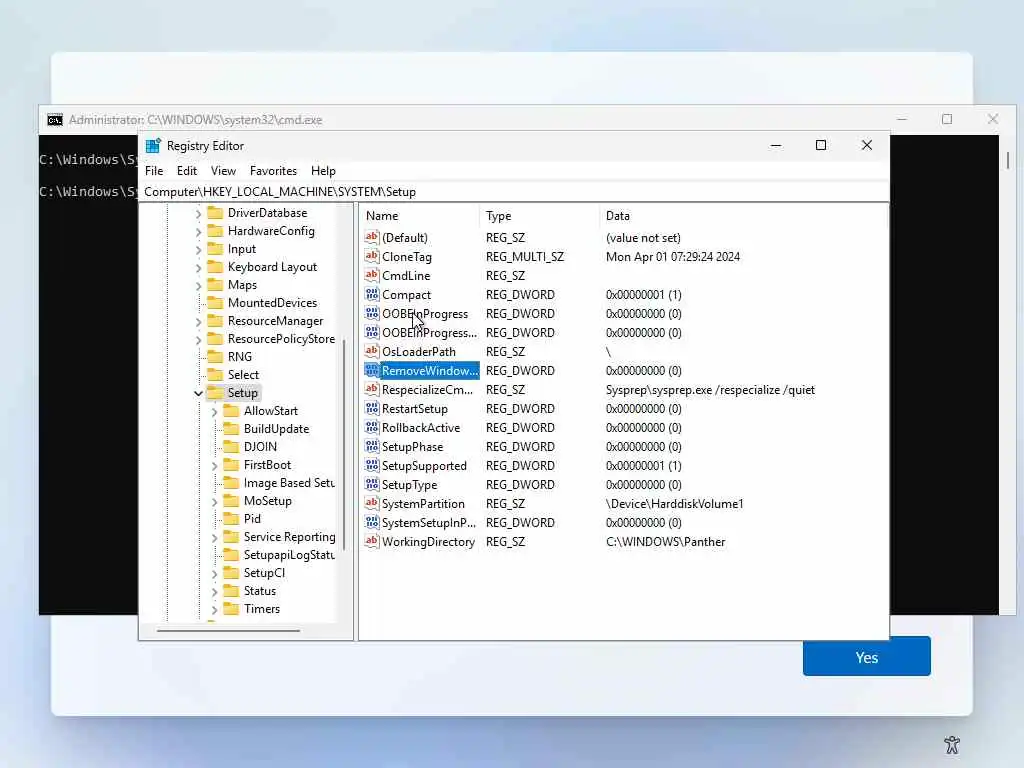Select the ResourcePolicyStore key
The width and height of the screenshot is (1024, 768).
coord(281,339)
